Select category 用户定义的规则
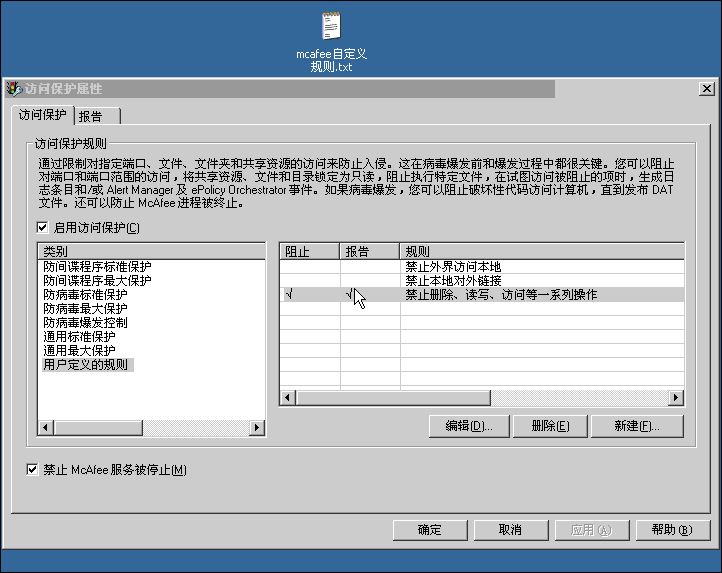This screenshot has height=573, width=722. tap(87, 365)
